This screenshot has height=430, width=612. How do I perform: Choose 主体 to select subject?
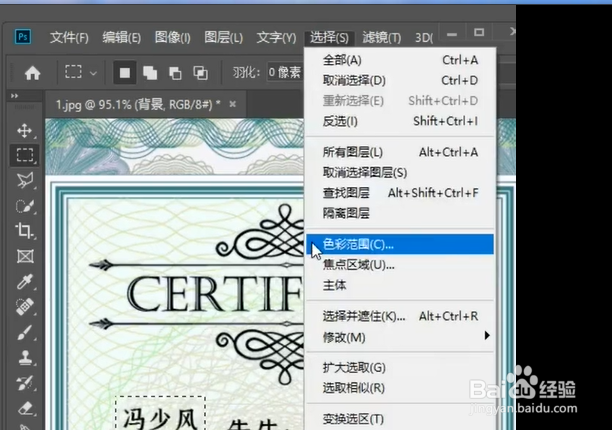(x=400, y=285)
